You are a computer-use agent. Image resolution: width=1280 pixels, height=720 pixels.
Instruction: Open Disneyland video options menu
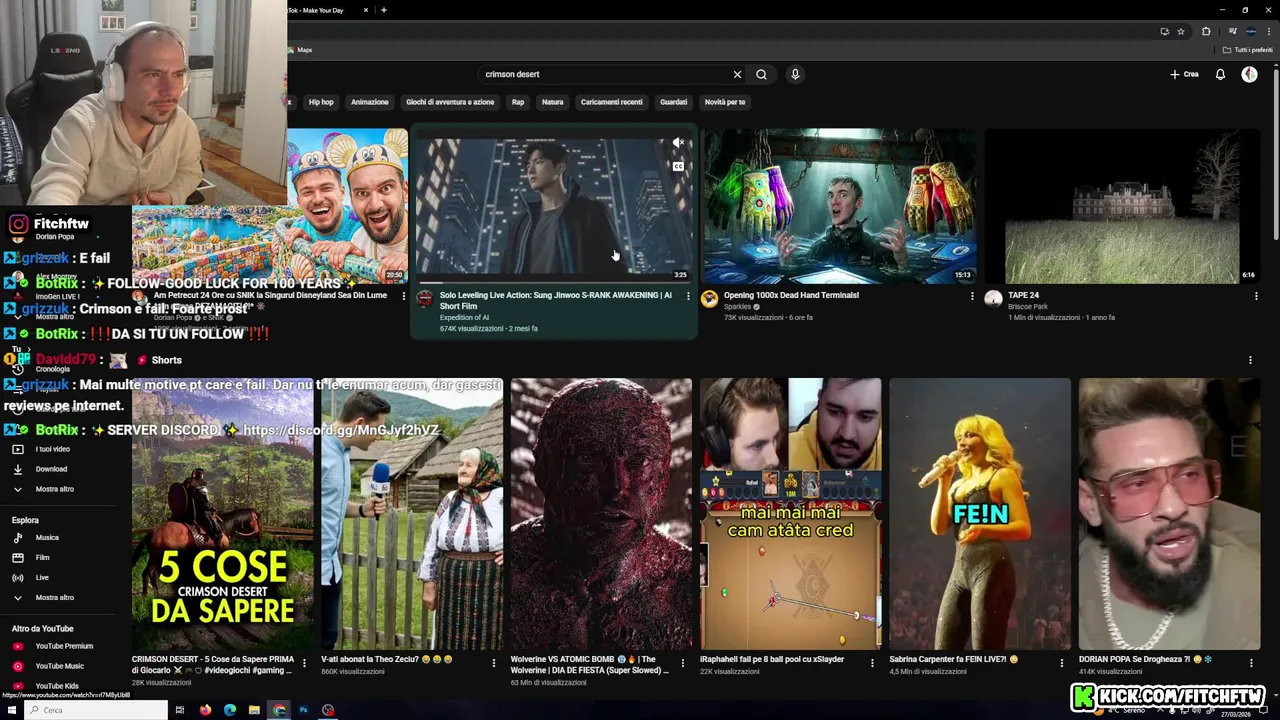click(404, 296)
